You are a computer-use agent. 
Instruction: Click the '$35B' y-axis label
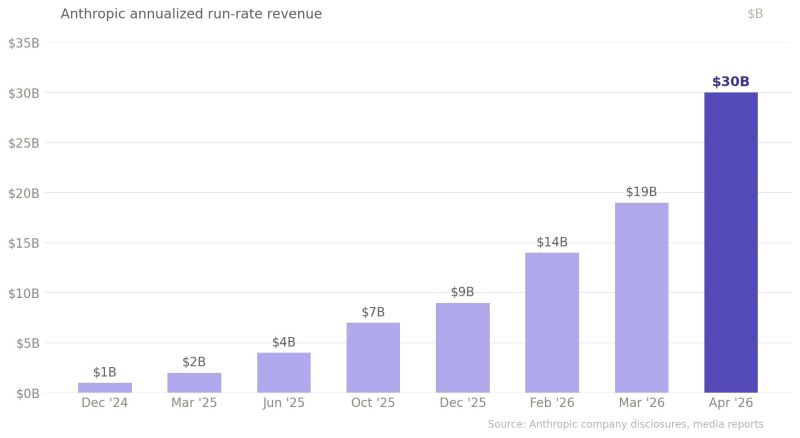24,43
